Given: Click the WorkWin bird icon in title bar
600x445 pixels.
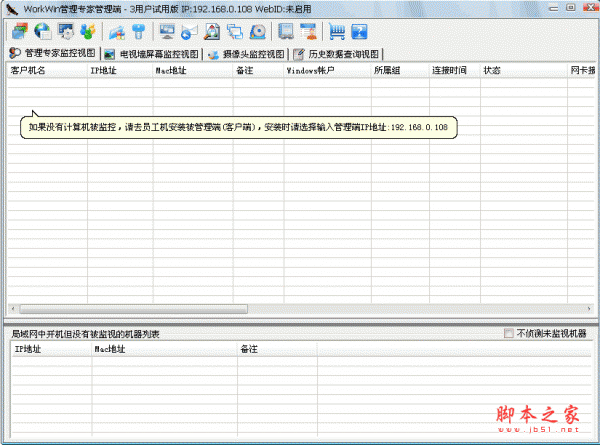Looking at the screenshot, I should point(12,9).
